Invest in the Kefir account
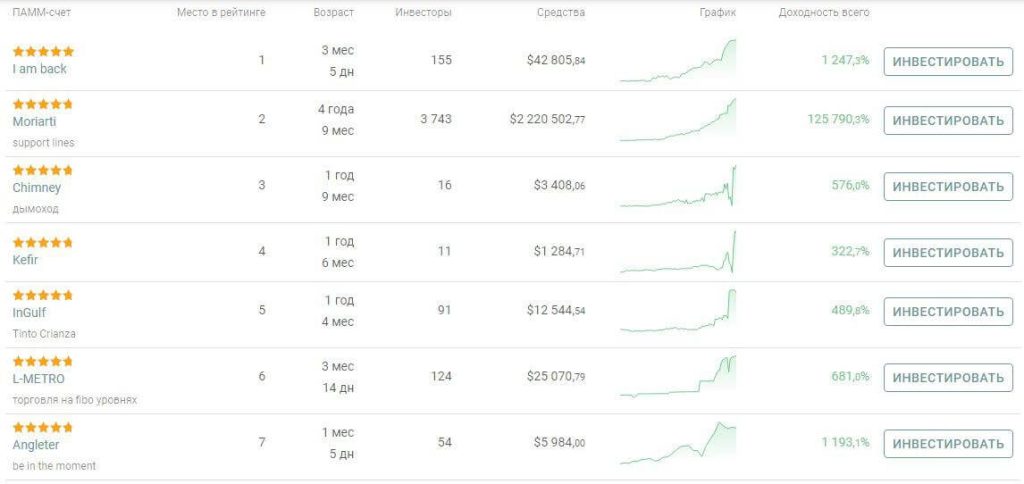Image resolution: width=1024 pixels, height=484 pixels. click(948, 252)
